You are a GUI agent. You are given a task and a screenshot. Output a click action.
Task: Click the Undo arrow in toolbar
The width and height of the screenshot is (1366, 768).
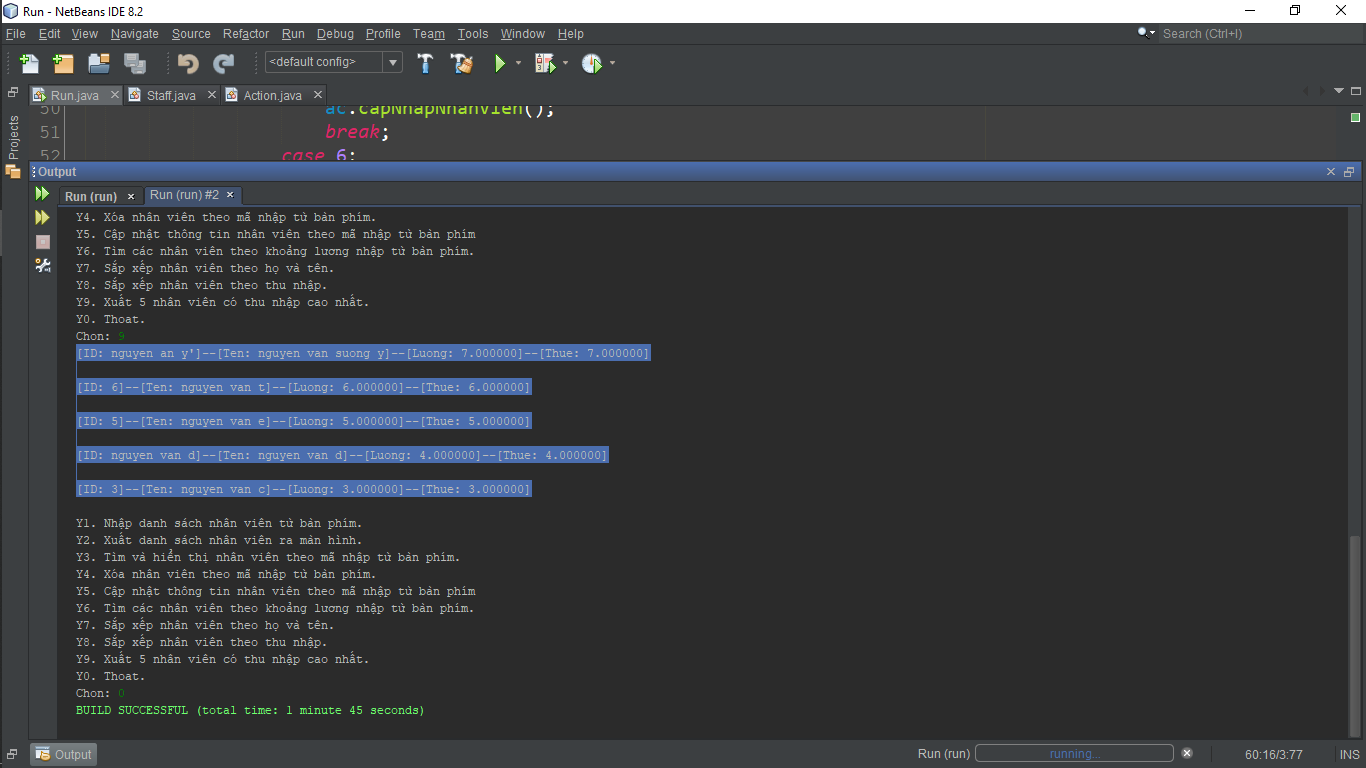(187, 63)
